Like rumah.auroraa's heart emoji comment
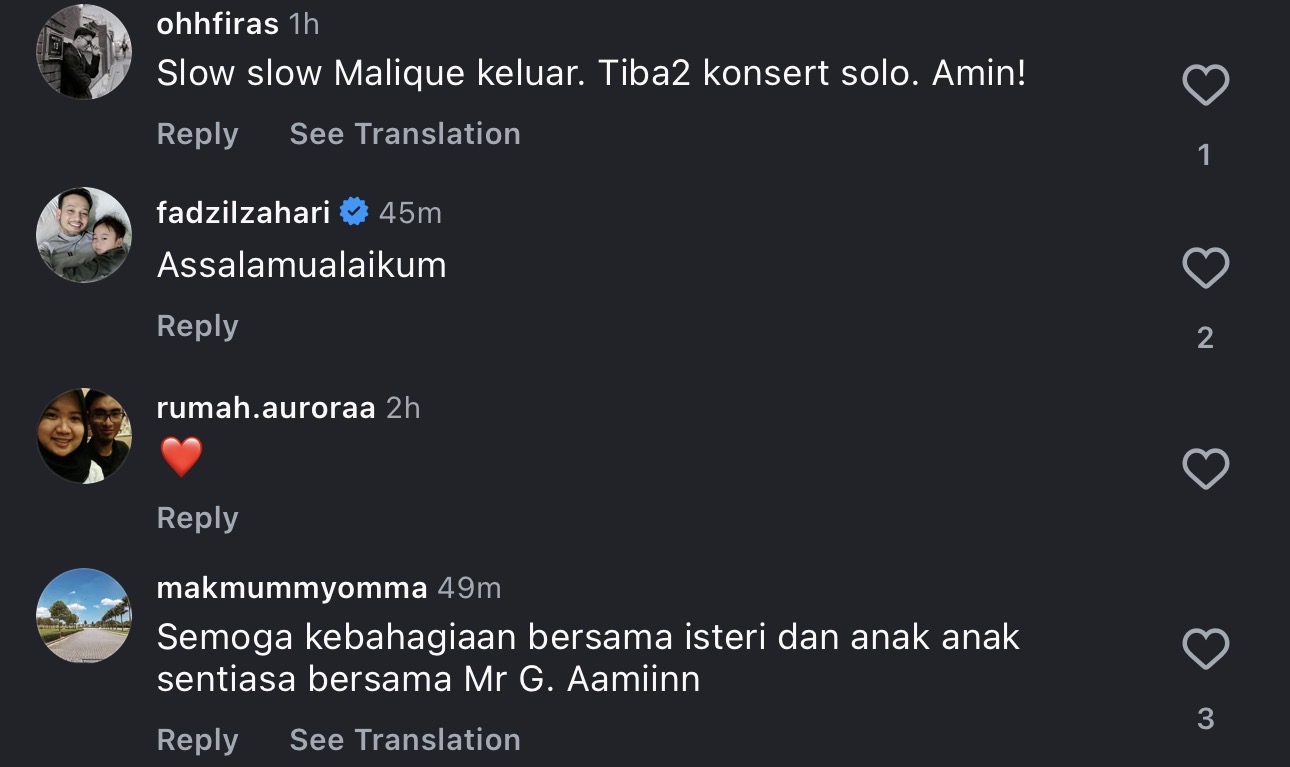 (1205, 469)
